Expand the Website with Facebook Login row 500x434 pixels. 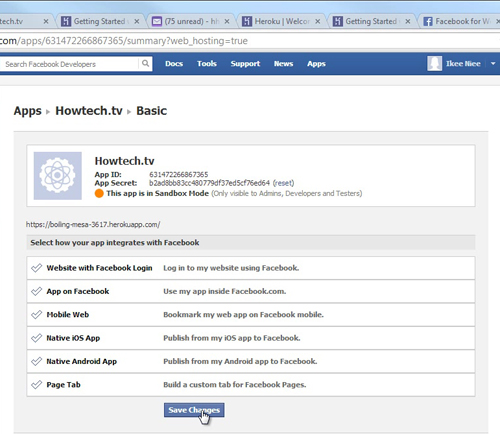pos(251,268)
